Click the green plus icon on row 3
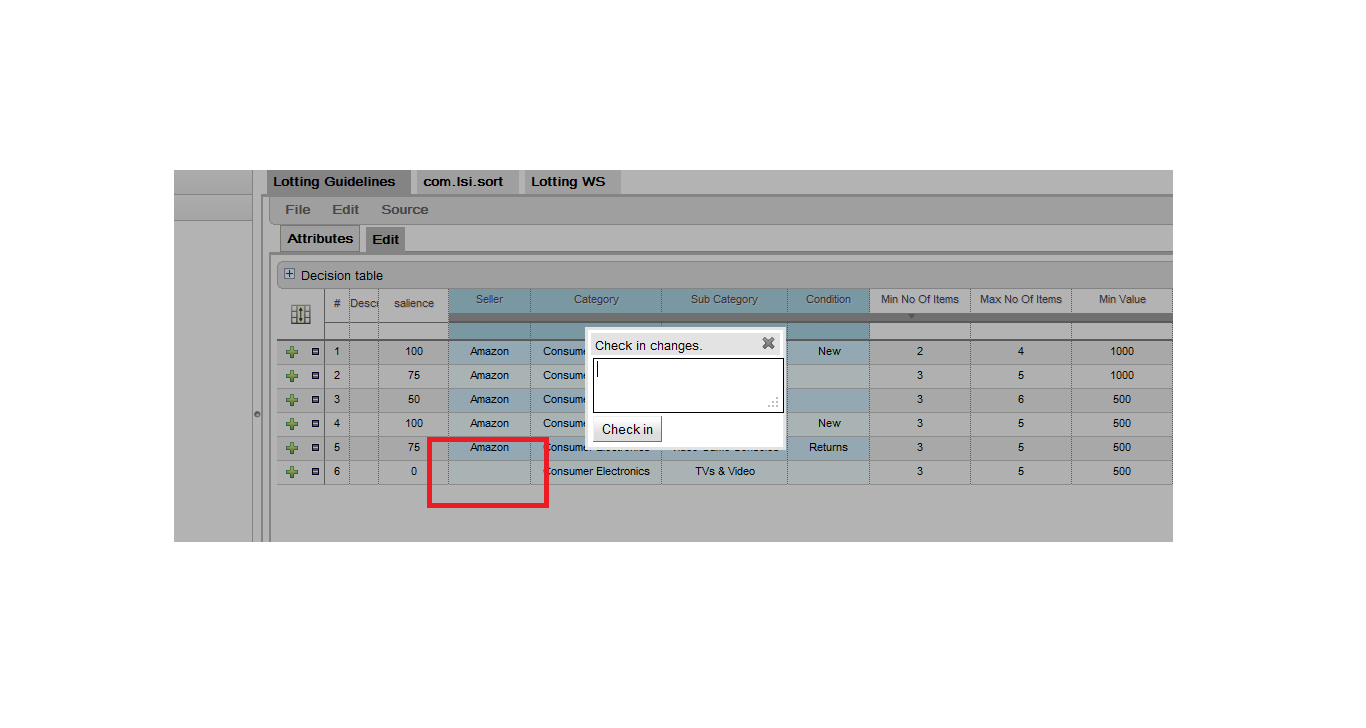1366x728 pixels. coord(292,400)
